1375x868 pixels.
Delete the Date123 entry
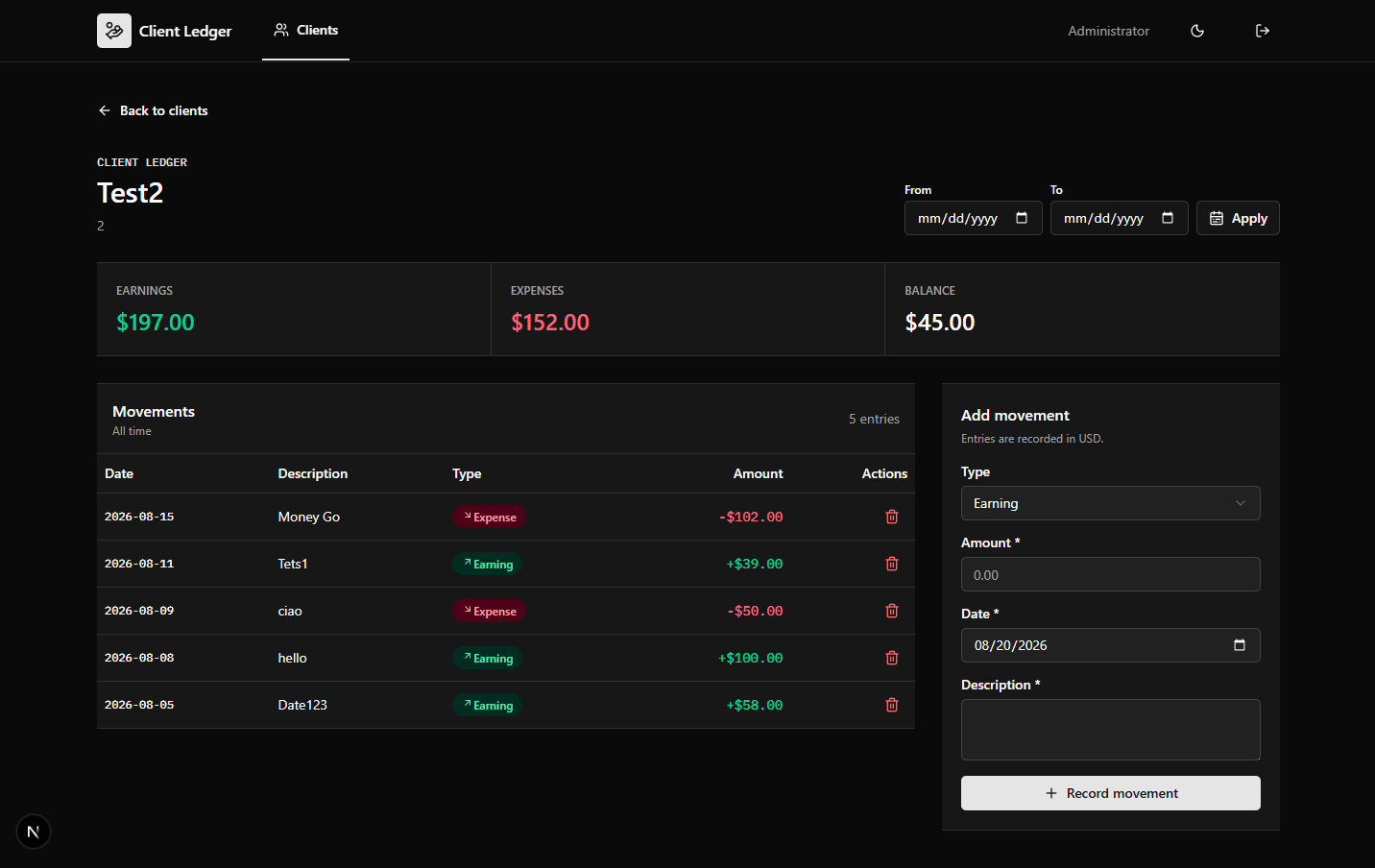pyautogui.click(x=892, y=705)
